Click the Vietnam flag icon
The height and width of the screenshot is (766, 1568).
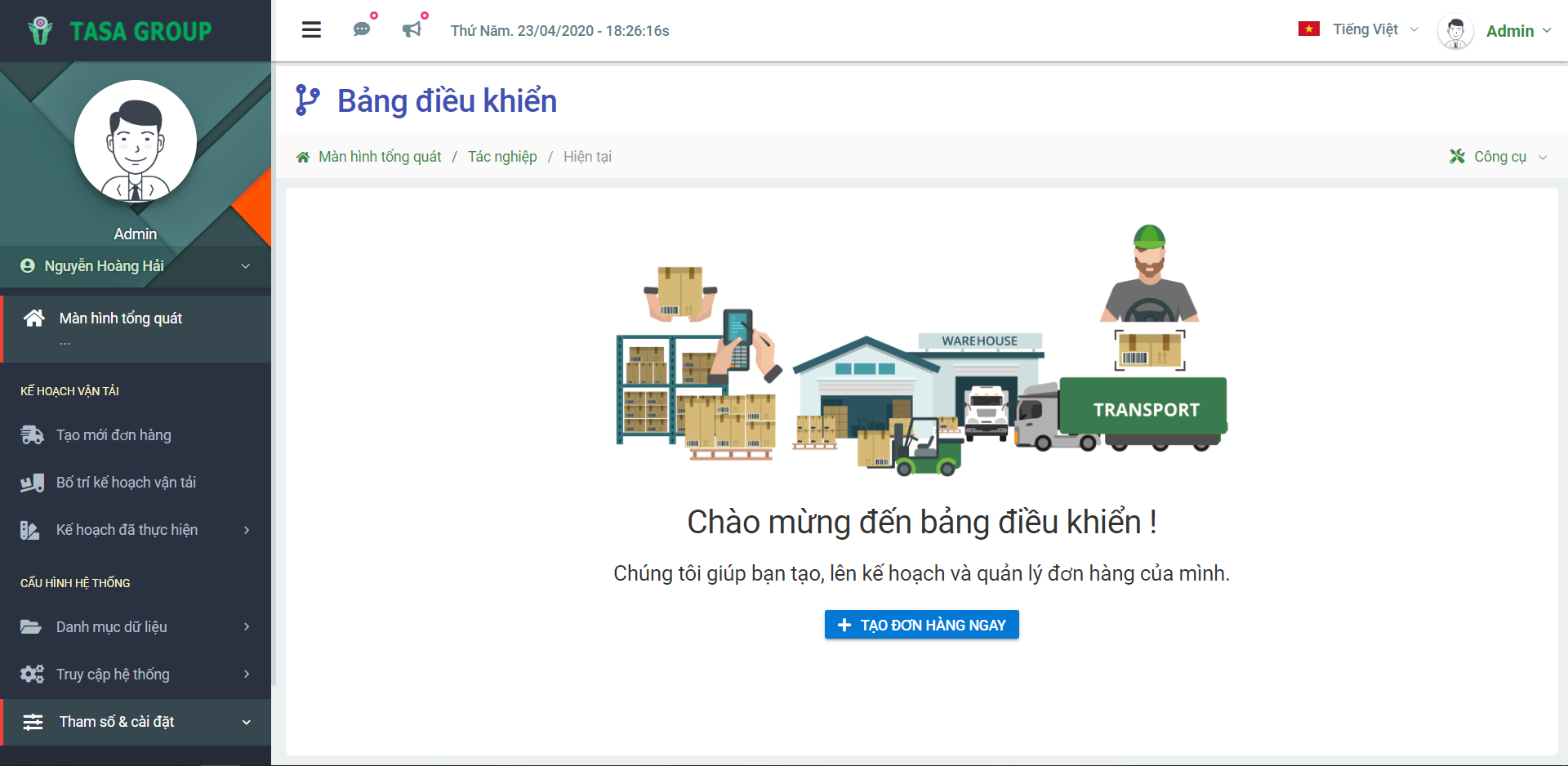pos(1308,29)
